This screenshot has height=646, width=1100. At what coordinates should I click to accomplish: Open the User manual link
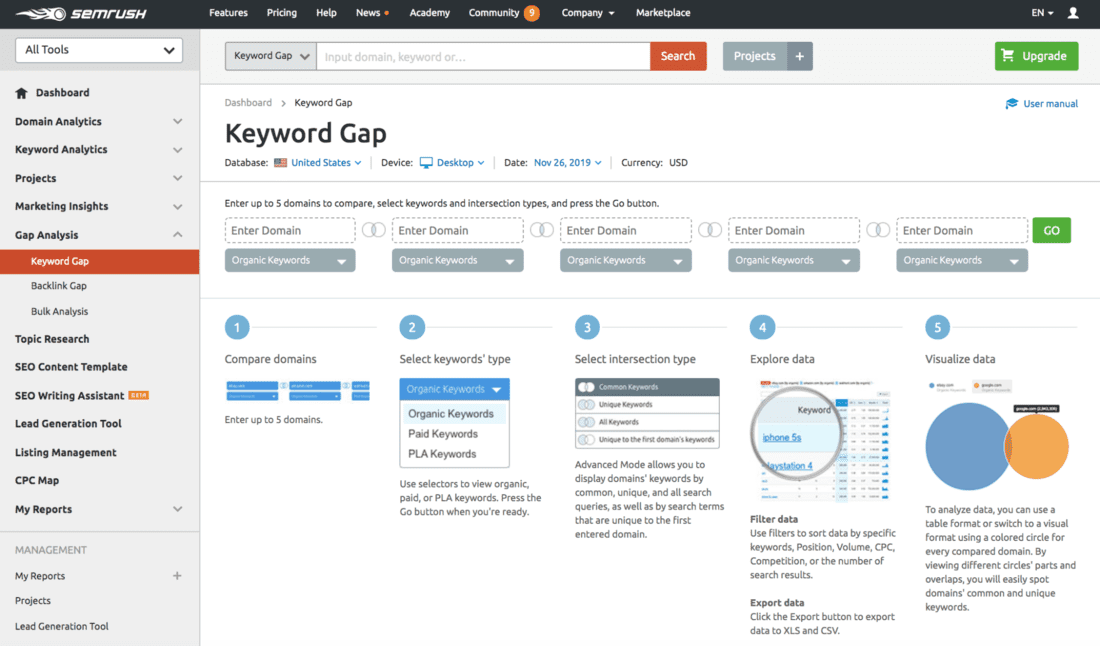click(1048, 103)
